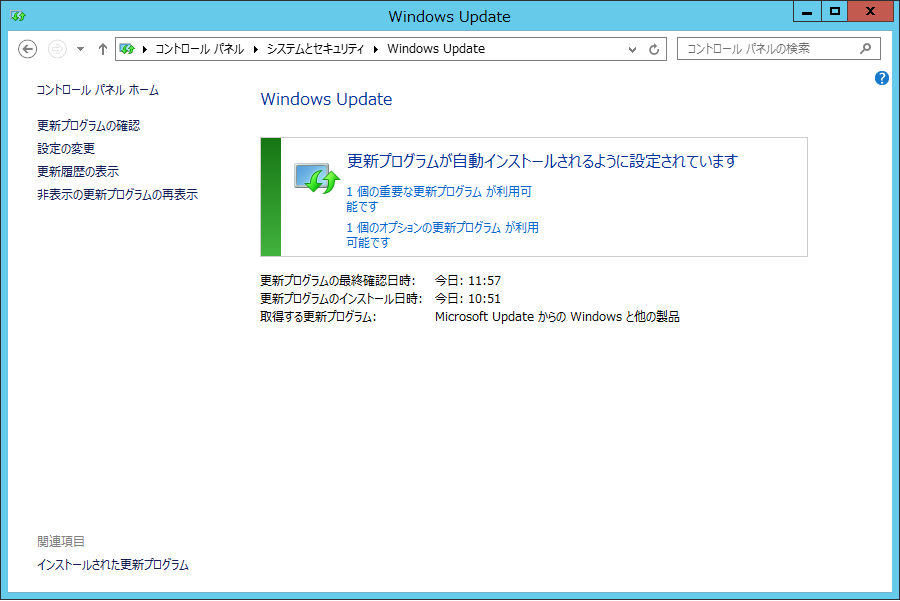Select コントロール パネル in the address bar
Viewport: 900px width, 601px height.
point(200,49)
